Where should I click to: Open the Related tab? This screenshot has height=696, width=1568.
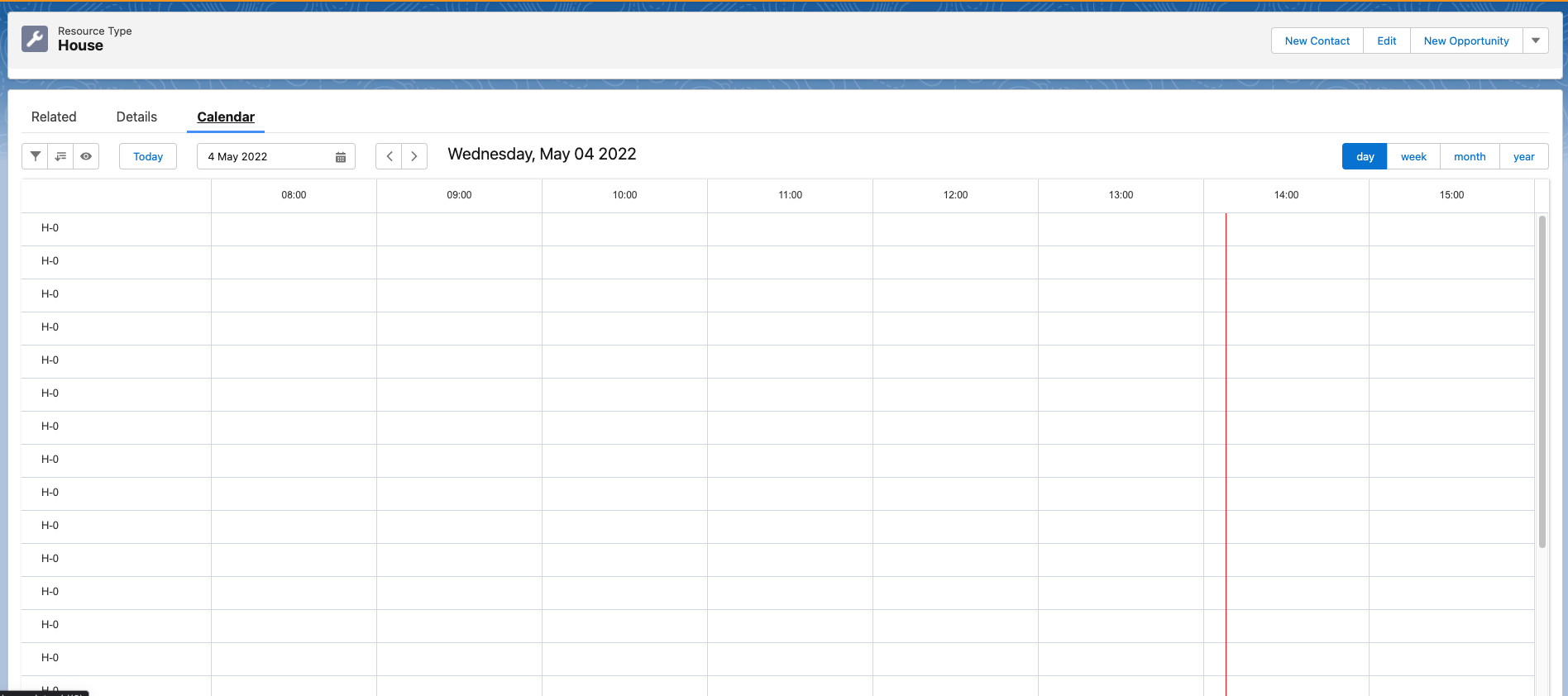(54, 117)
